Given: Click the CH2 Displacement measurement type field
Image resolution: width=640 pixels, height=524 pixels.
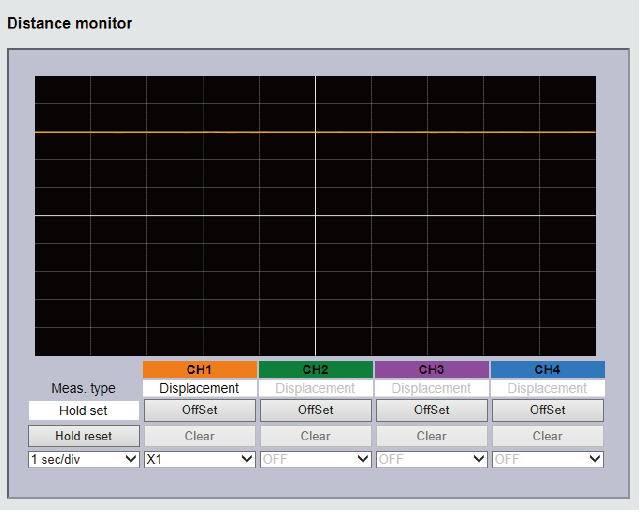Looking at the screenshot, I should pyautogui.click(x=316, y=388).
